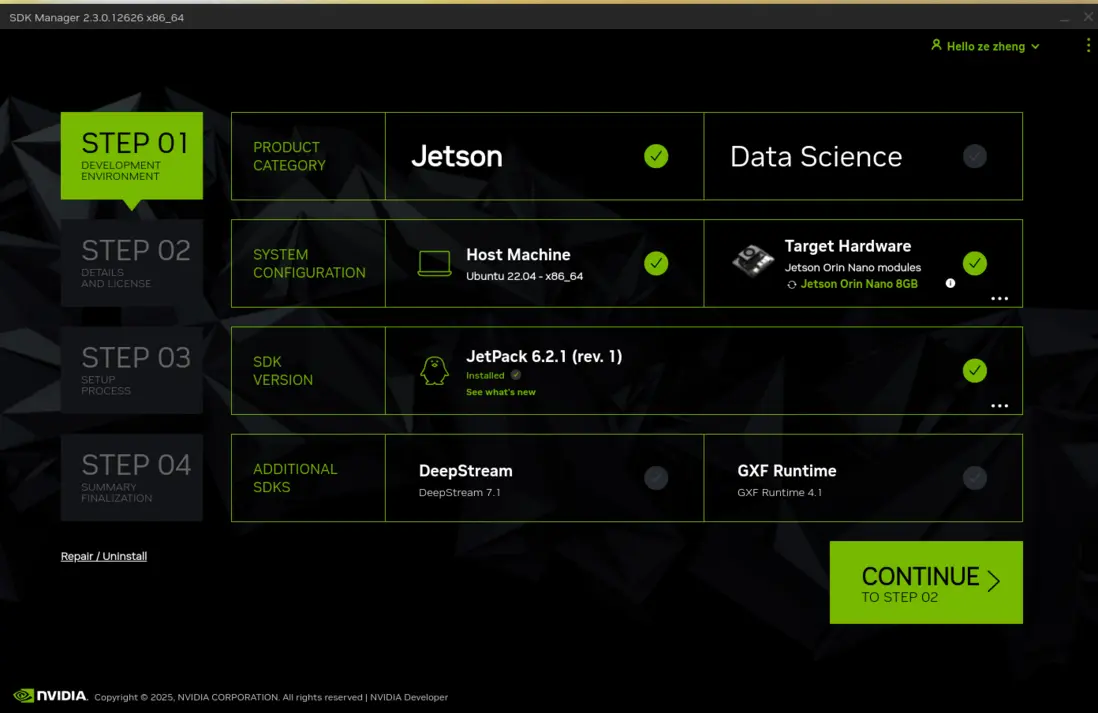Click the SDK VERSION row label
This screenshot has height=713, width=1098.
283,371
